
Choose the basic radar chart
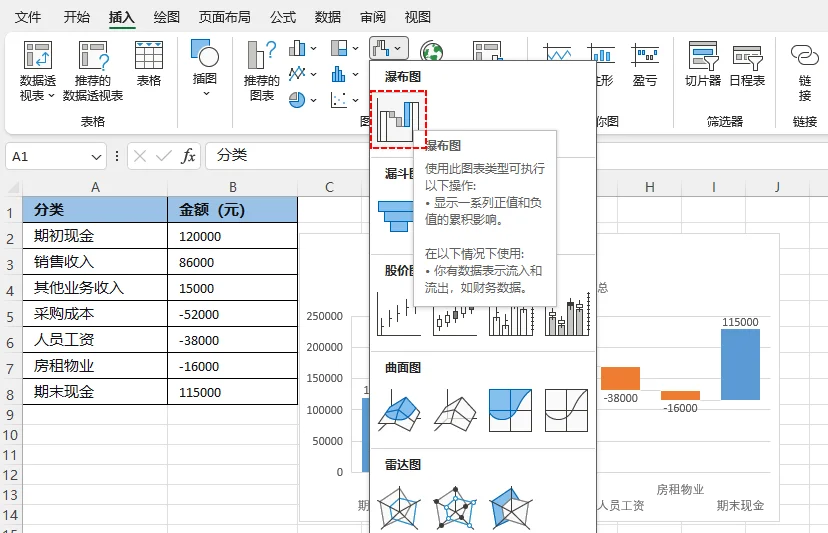(399, 508)
